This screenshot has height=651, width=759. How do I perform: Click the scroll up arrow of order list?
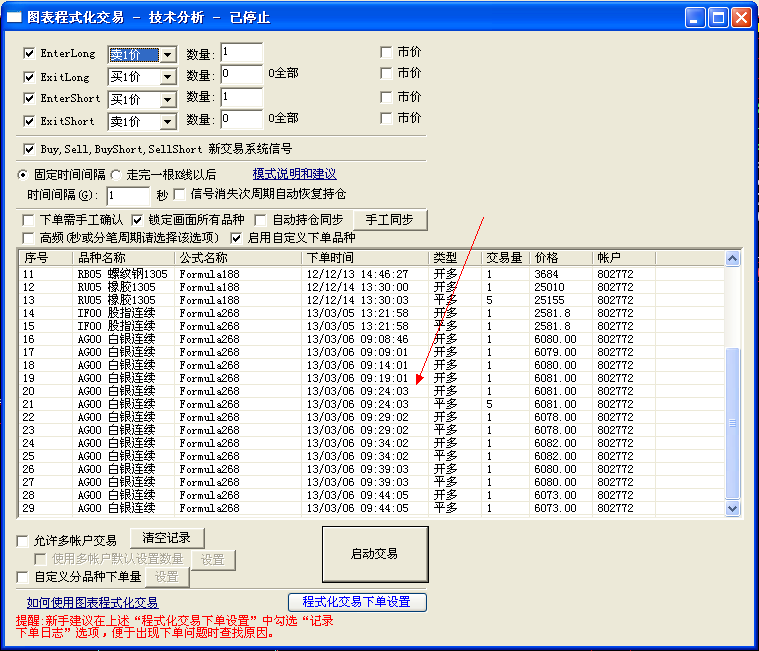point(733,259)
